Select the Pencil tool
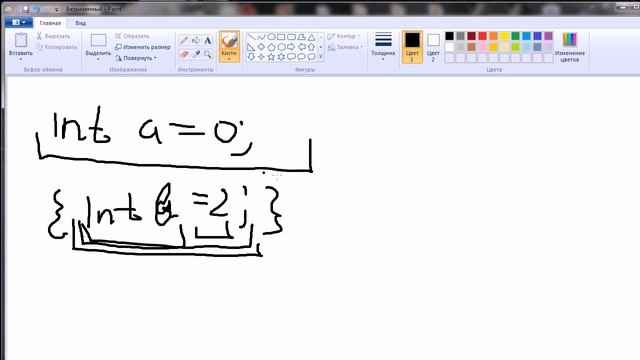The width and height of the screenshot is (640, 360). point(184,40)
